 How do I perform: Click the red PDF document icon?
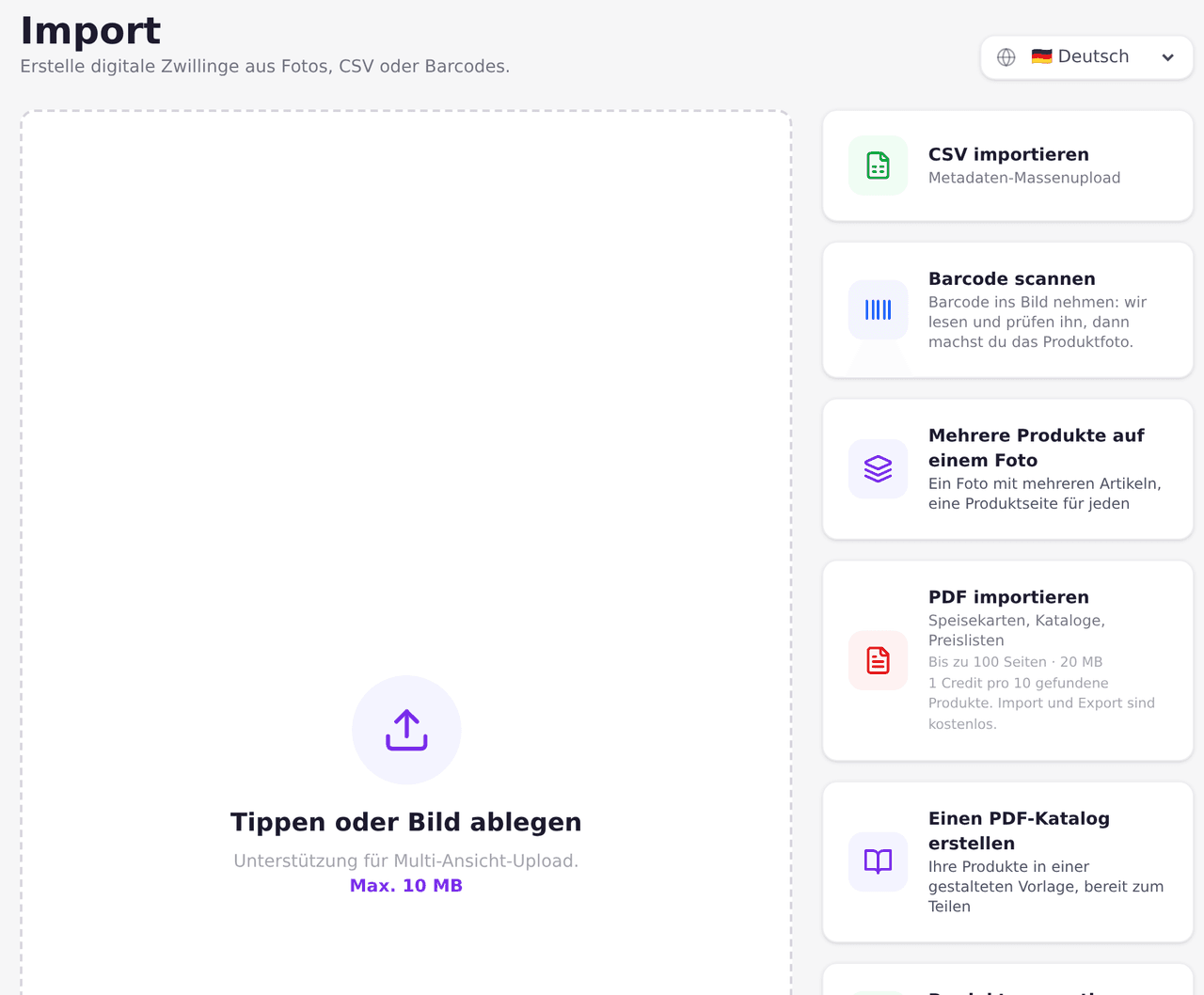878,660
